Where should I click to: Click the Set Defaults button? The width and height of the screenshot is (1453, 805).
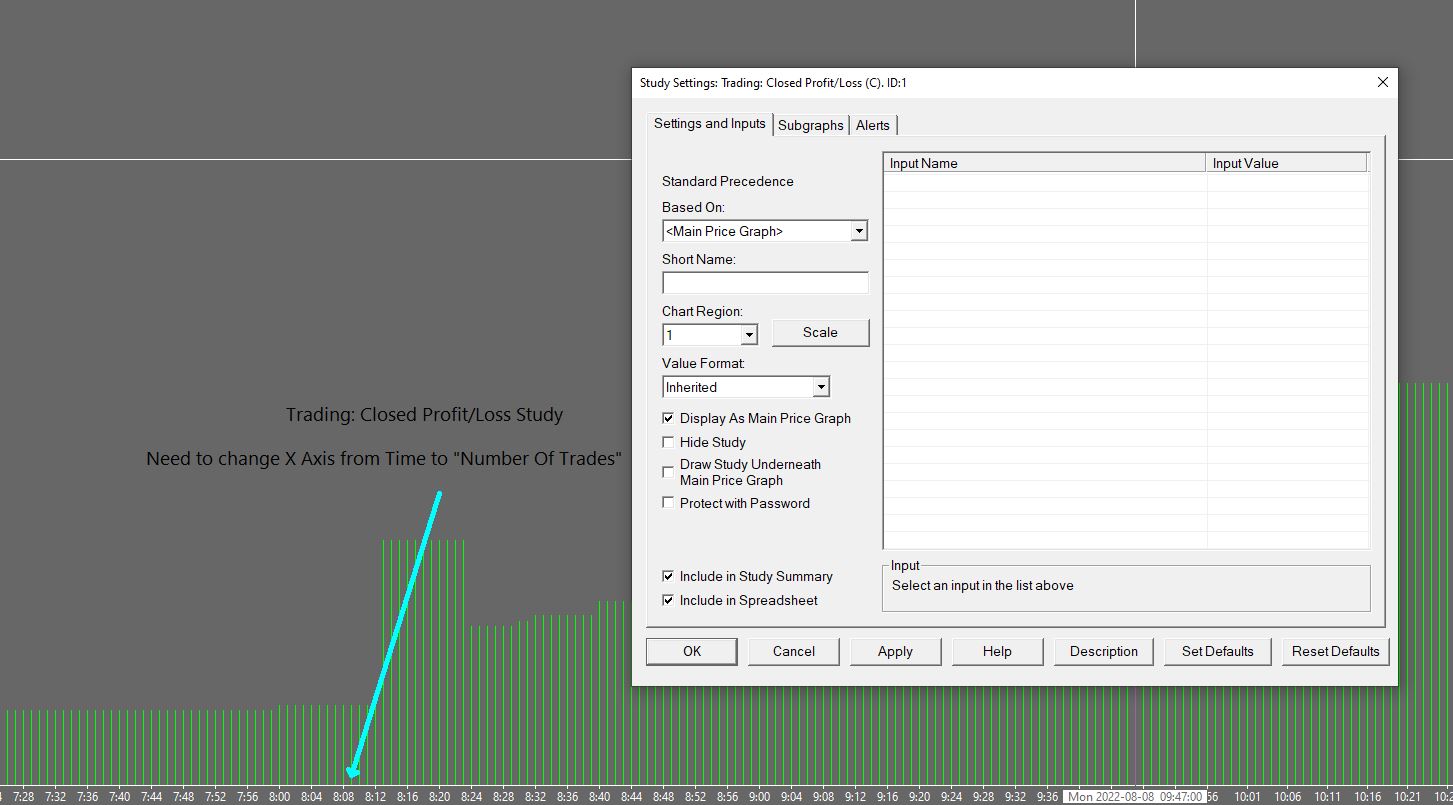point(1217,651)
